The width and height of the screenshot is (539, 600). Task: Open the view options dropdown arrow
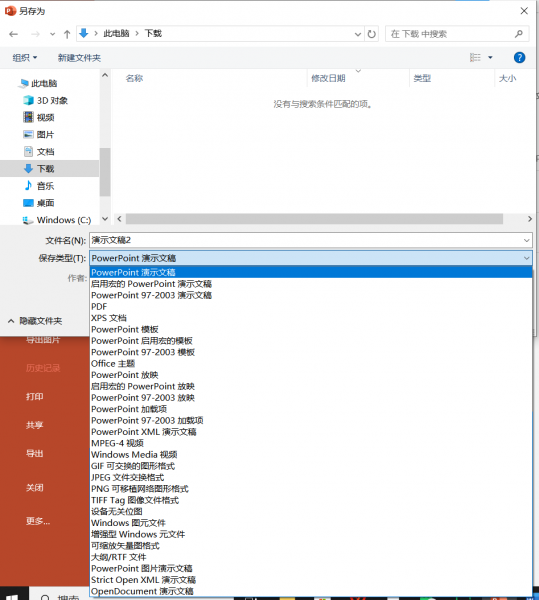(x=490, y=58)
